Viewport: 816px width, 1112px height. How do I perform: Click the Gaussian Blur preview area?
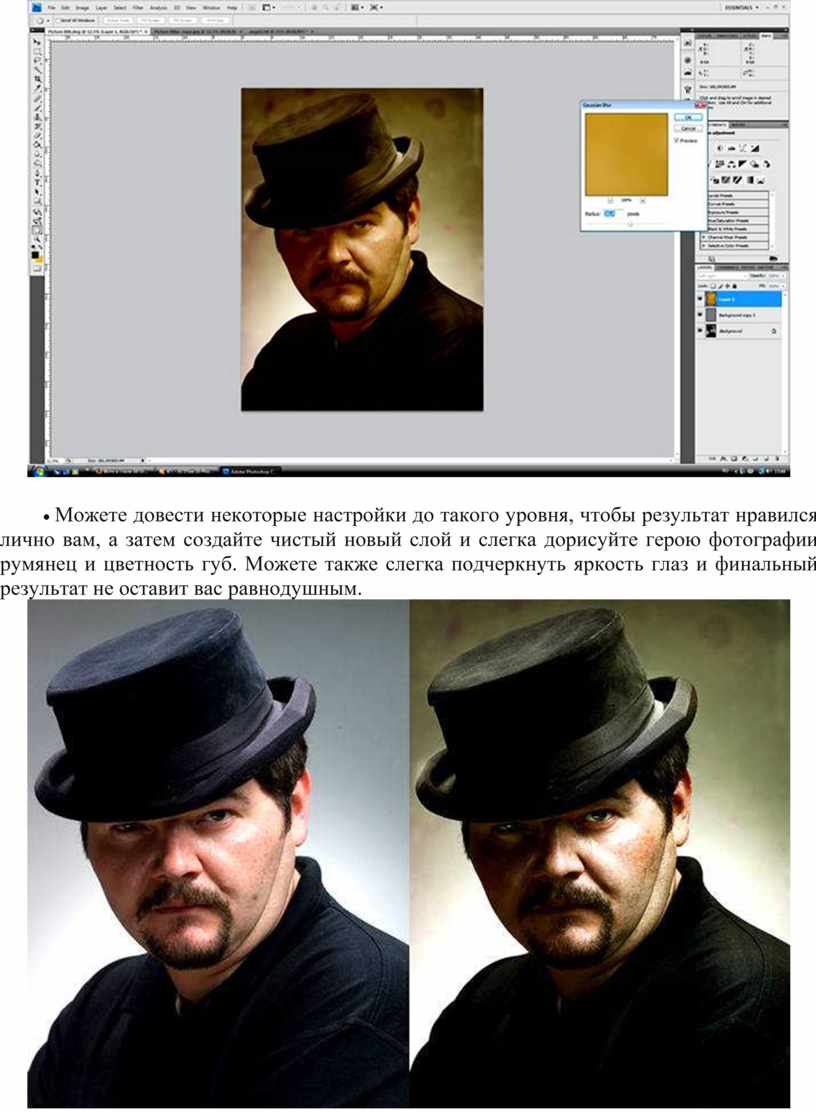coord(627,155)
